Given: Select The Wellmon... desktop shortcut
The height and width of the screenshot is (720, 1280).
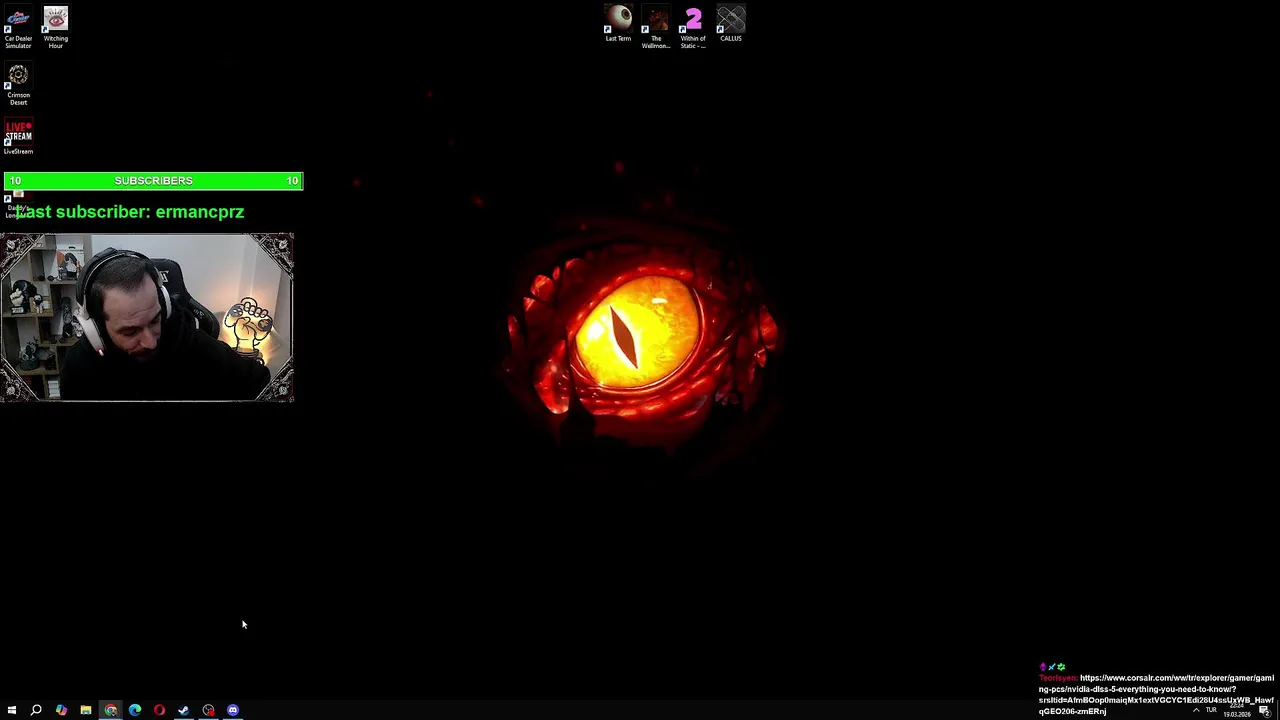Looking at the screenshot, I should 656,27.
